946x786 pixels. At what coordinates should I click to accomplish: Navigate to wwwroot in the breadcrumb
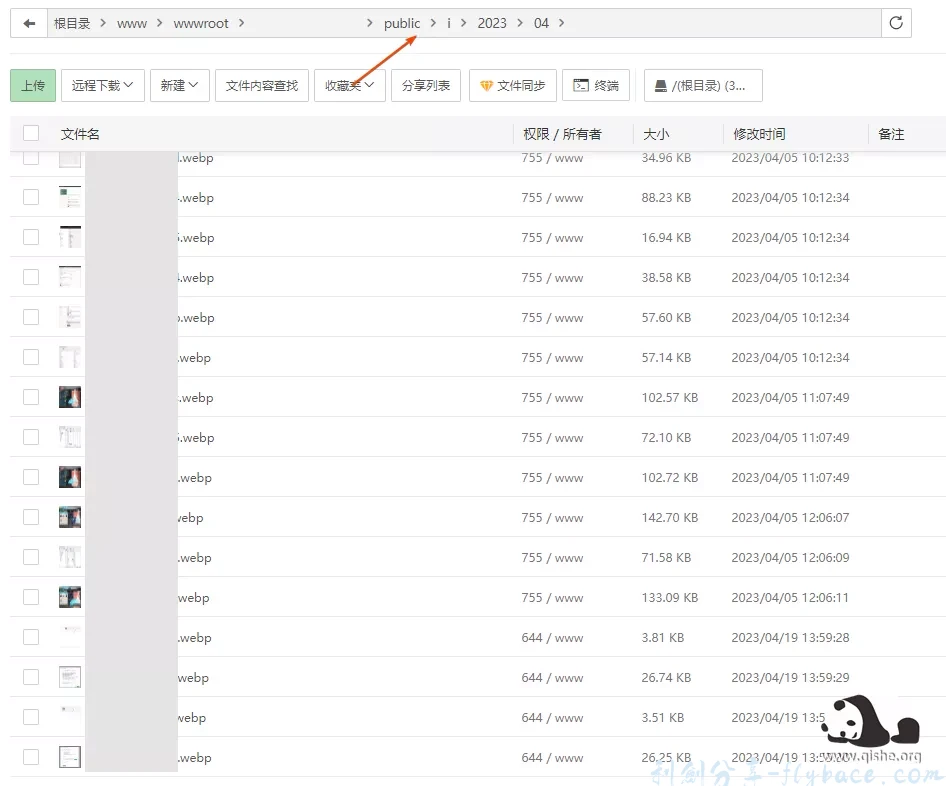201,23
